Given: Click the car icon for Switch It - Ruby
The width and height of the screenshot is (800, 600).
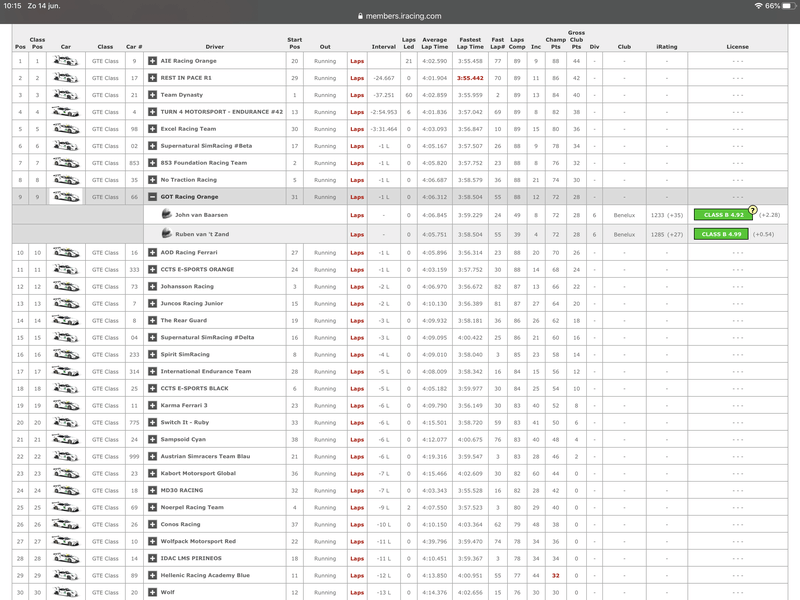Looking at the screenshot, I should click(x=66, y=423).
